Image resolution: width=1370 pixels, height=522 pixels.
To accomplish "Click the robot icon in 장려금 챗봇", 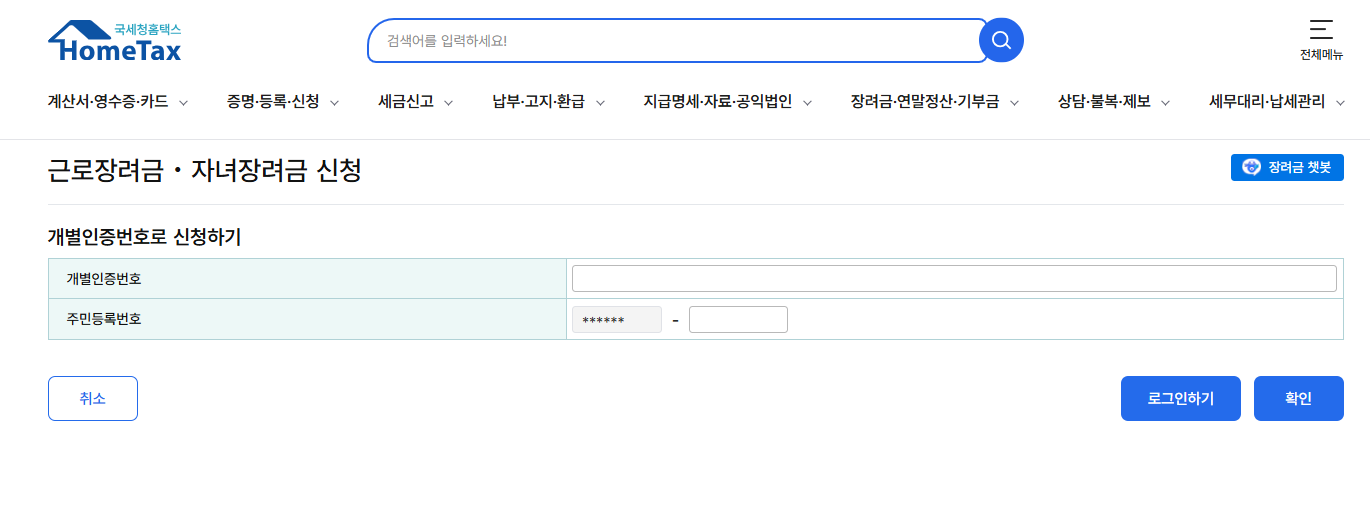I will pos(1251,167).
